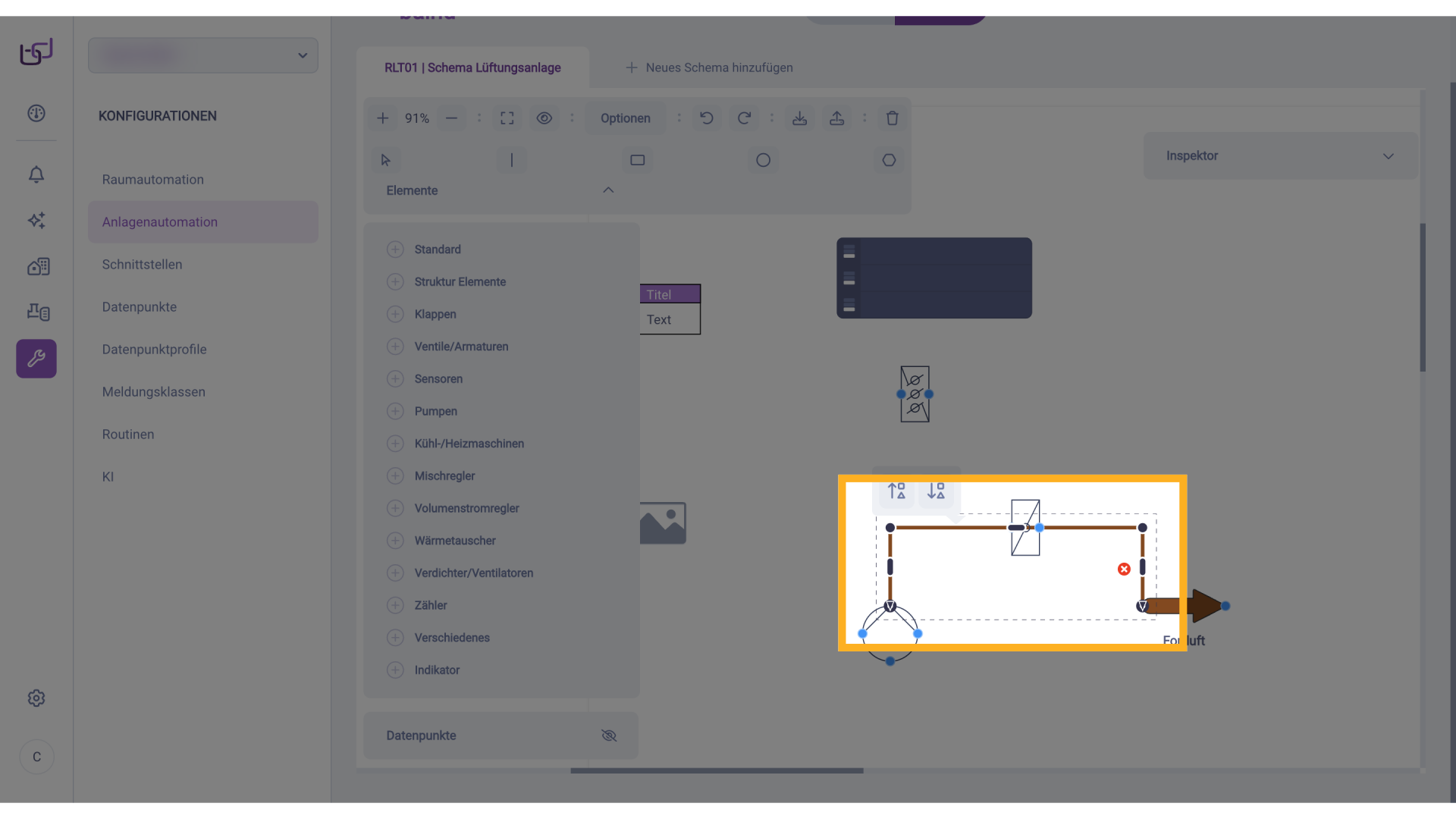Viewport: 1456px width, 819px height.
Task: Click the bring-to-front order icon
Action: tap(897, 491)
